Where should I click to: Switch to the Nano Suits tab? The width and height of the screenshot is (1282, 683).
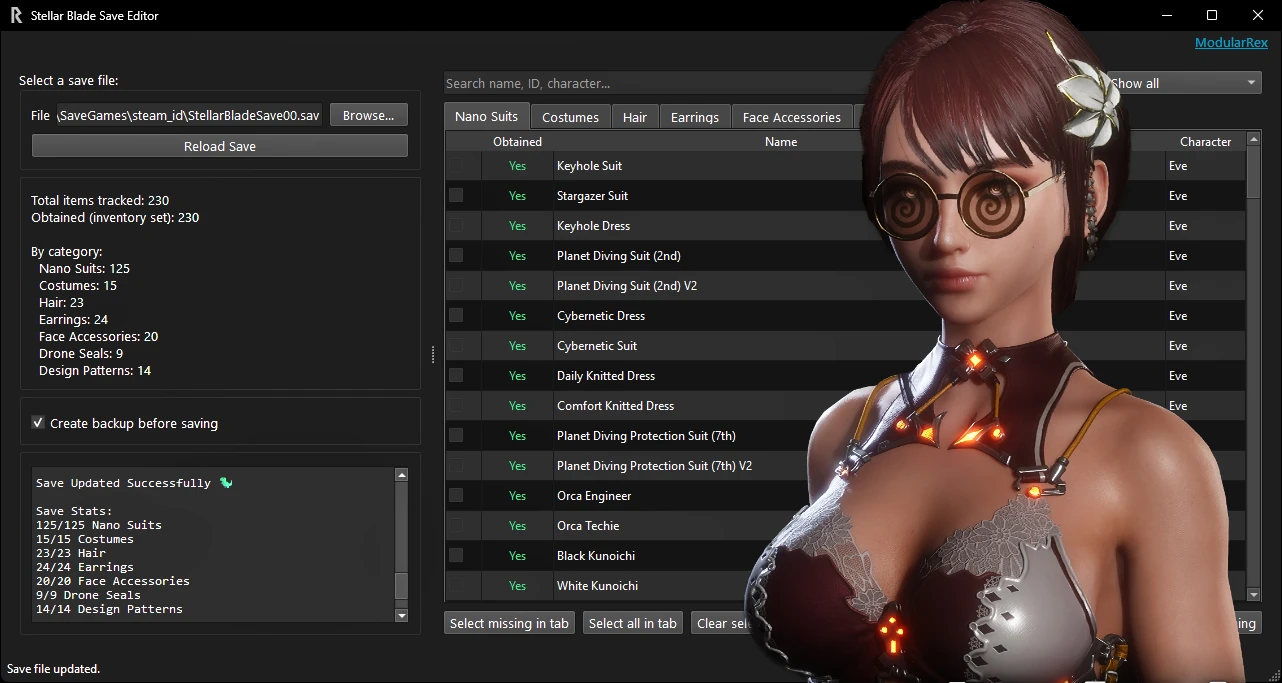486,116
